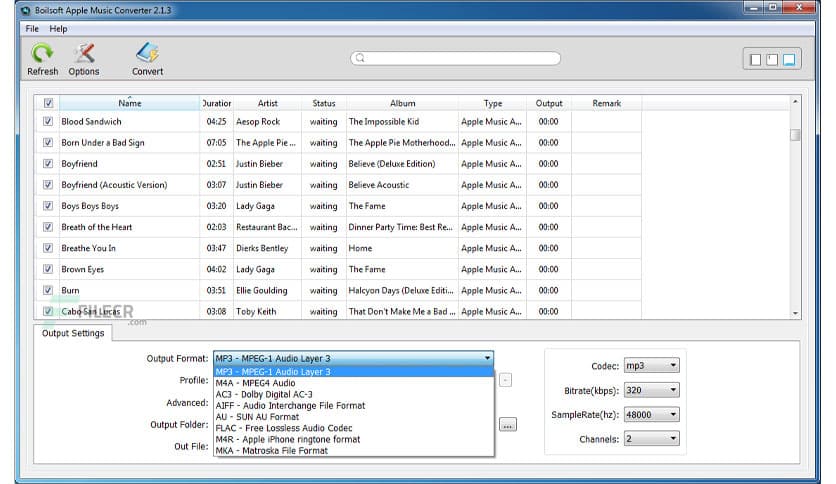The image size is (836, 484).
Task: Sort by the Album column header
Action: (x=403, y=103)
